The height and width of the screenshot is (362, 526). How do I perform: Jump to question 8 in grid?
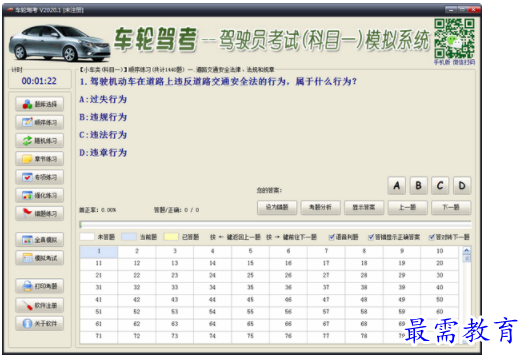tap(364, 251)
